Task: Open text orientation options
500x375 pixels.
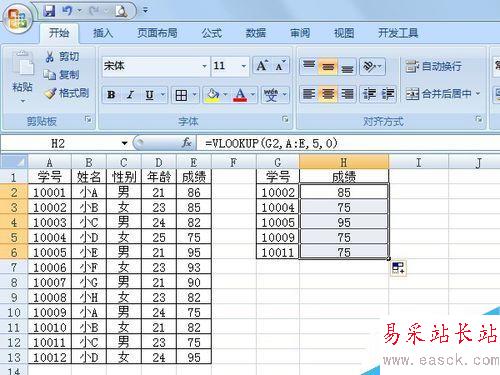Action: coord(372,66)
